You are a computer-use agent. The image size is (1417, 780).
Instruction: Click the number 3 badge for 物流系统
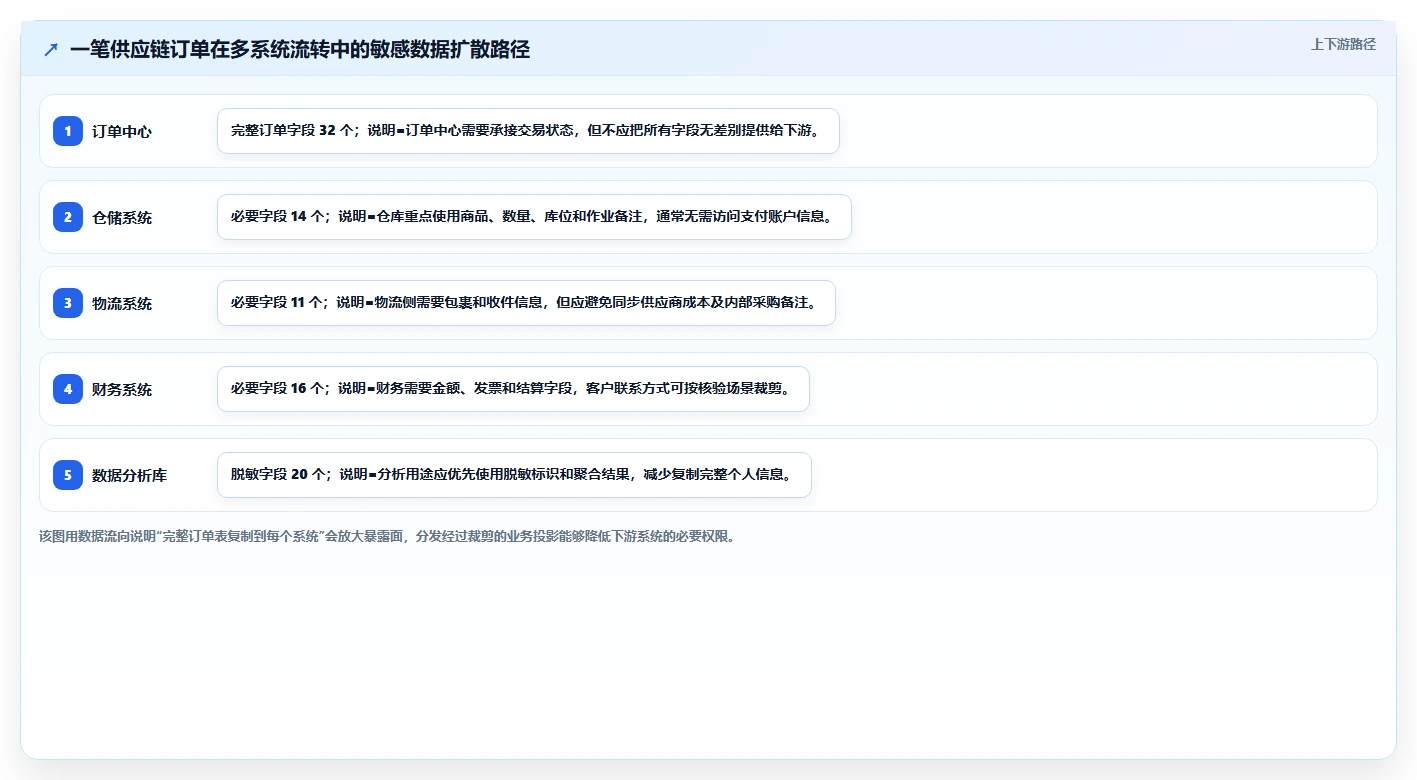[x=68, y=303]
